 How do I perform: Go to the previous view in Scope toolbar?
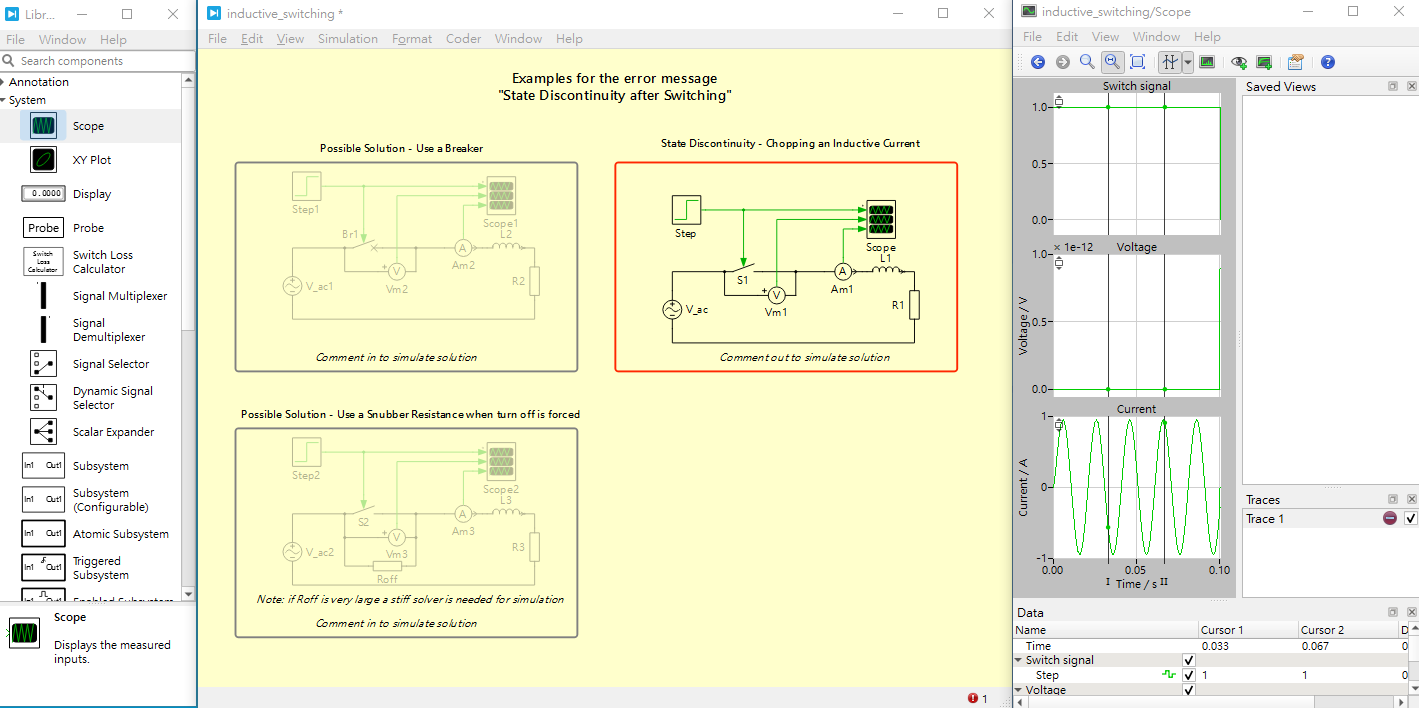(1038, 62)
